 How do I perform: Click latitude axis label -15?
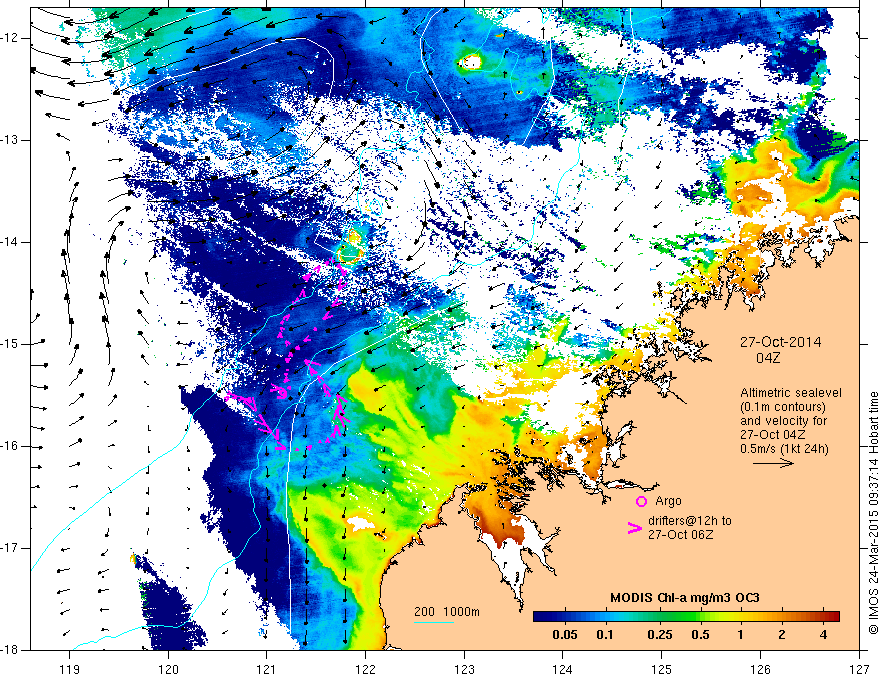[10, 344]
